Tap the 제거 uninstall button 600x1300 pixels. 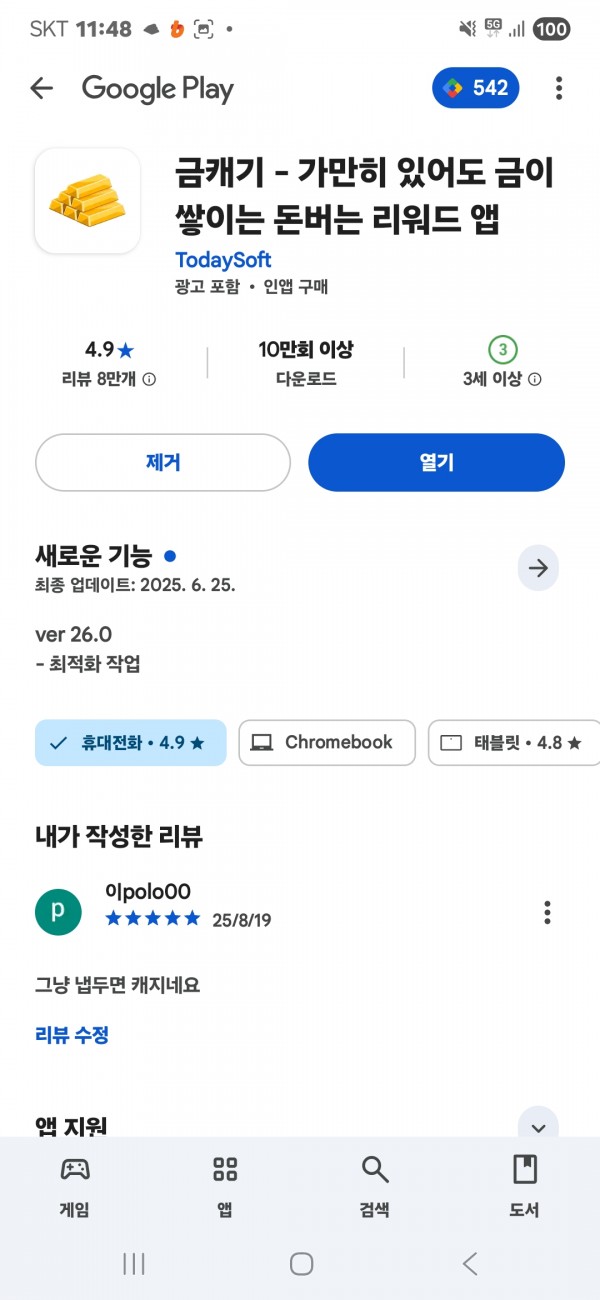pos(163,462)
